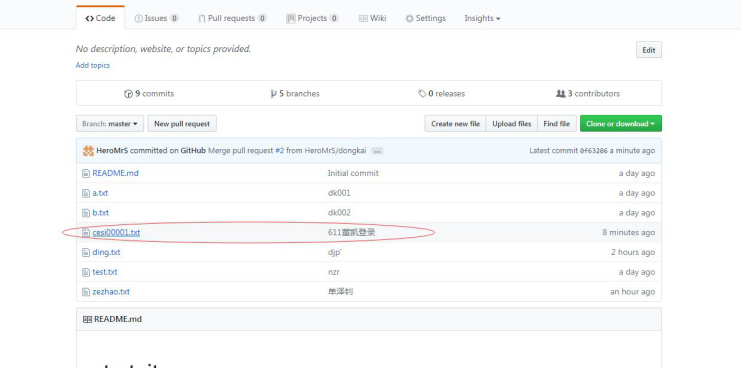Viewport: 741px width, 368px height.
Task: View the 9 commits history
Action: click(149, 94)
